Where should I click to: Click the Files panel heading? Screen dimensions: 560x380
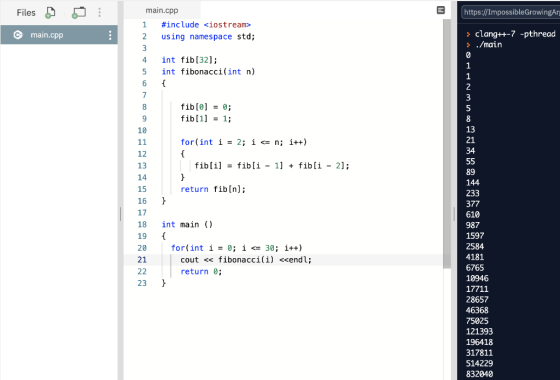(x=26, y=13)
